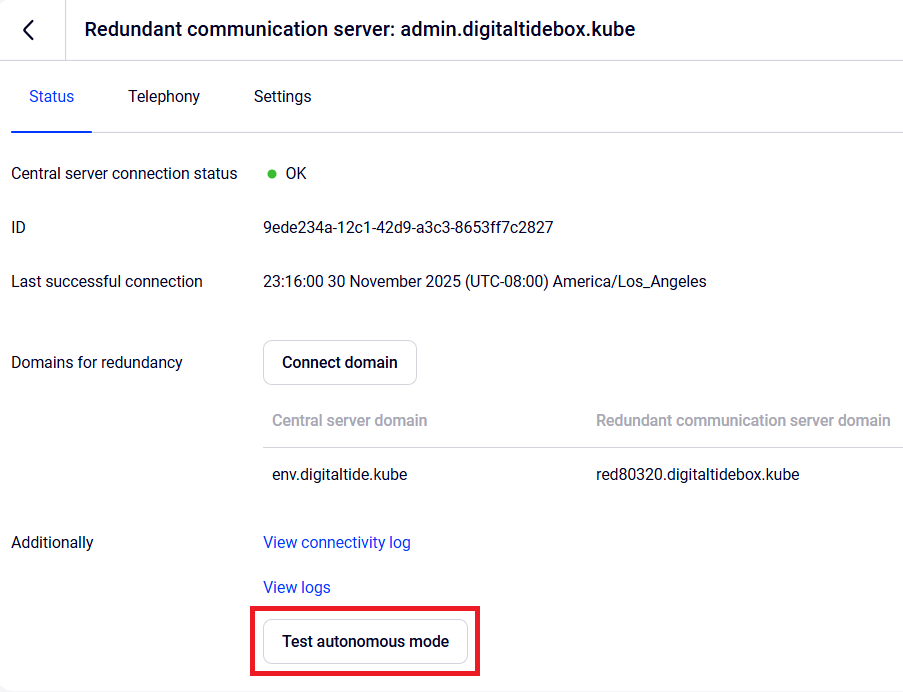
Task: Click the Domains for redundancy label
Action: coord(97,363)
